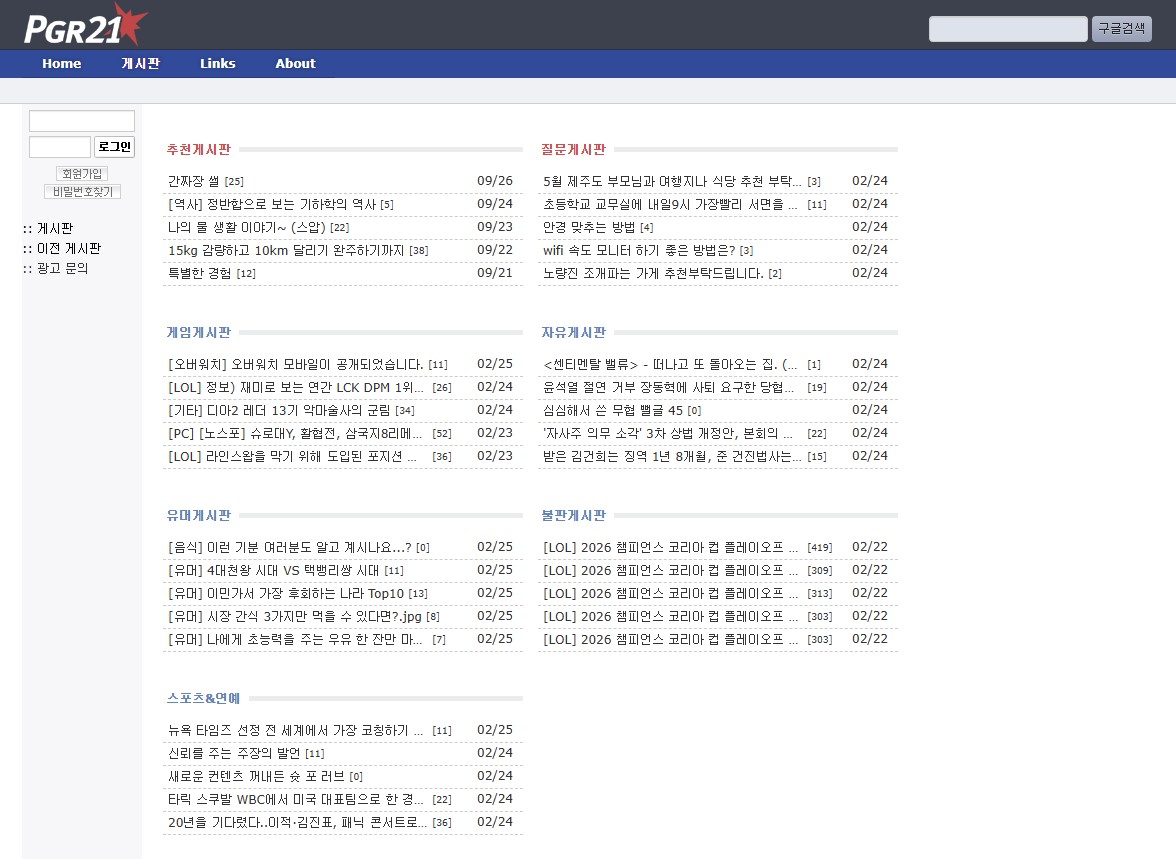This screenshot has height=859, width=1176.
Task: Open the 질문게시판 section heading
Action: tap(574, 149)
